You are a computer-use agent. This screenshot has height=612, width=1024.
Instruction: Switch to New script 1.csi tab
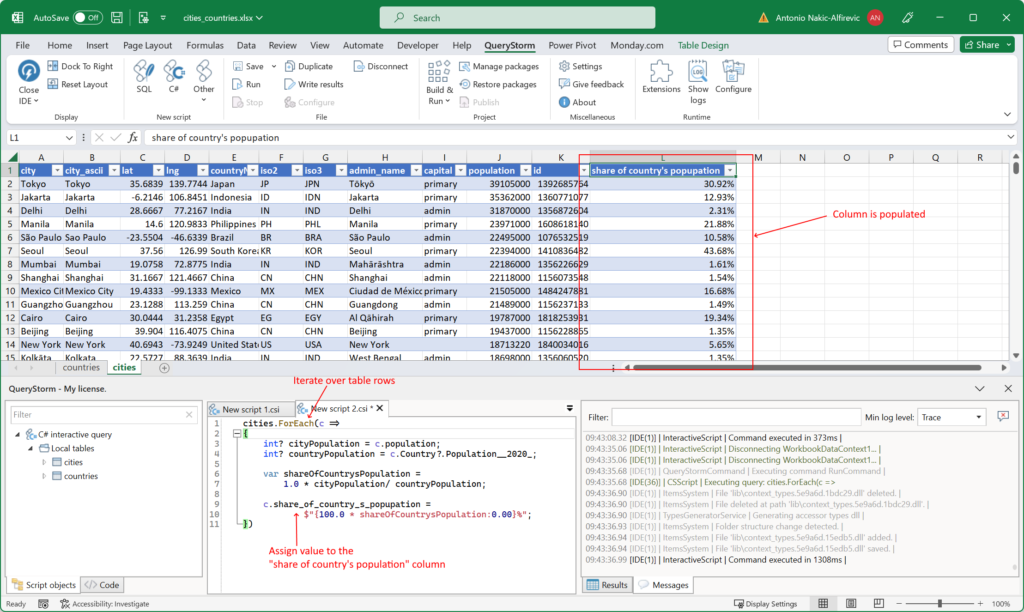(x=250, y=409)
